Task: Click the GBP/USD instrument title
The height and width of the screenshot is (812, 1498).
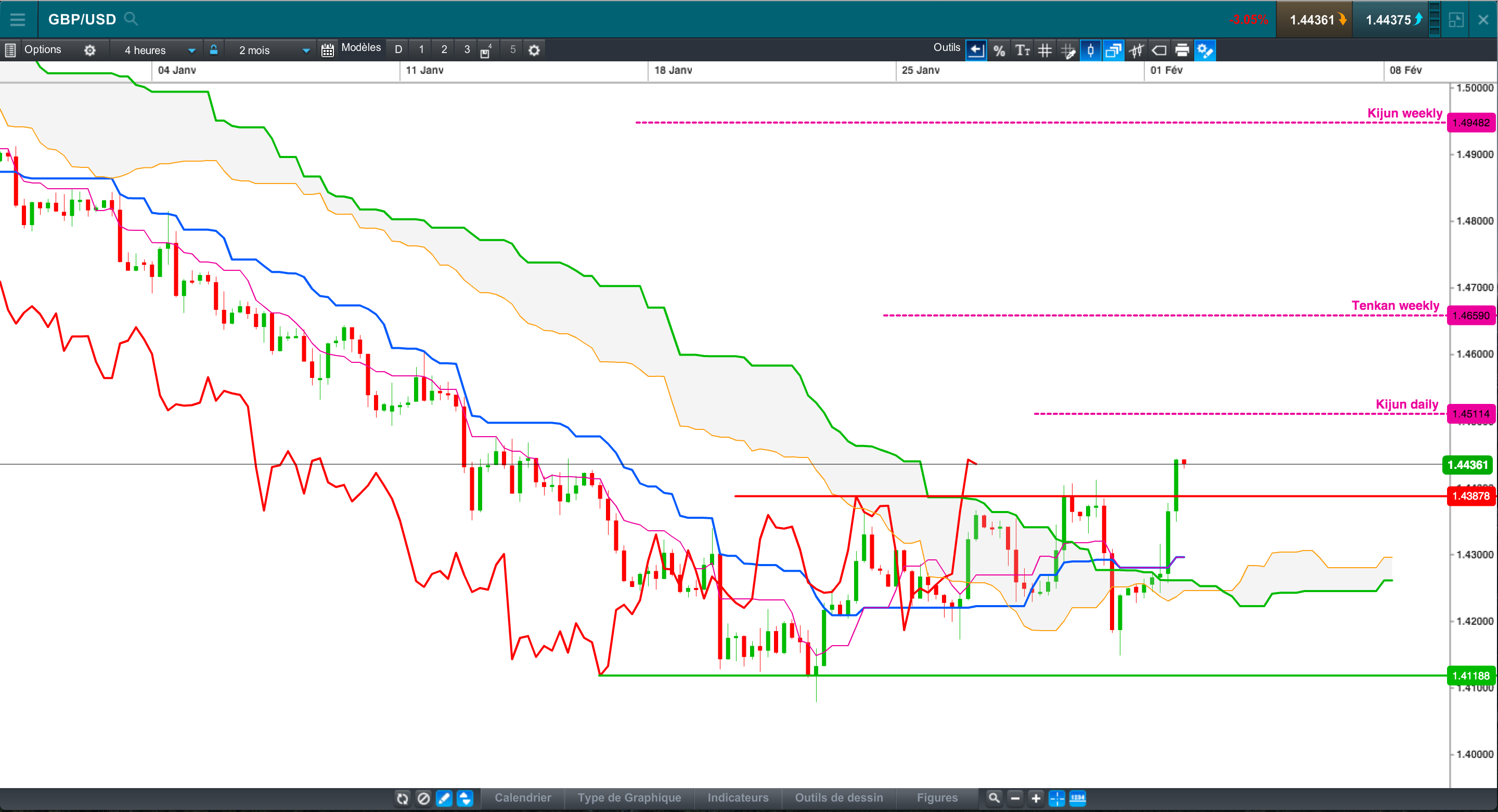Action: click(x=82, y=19)
